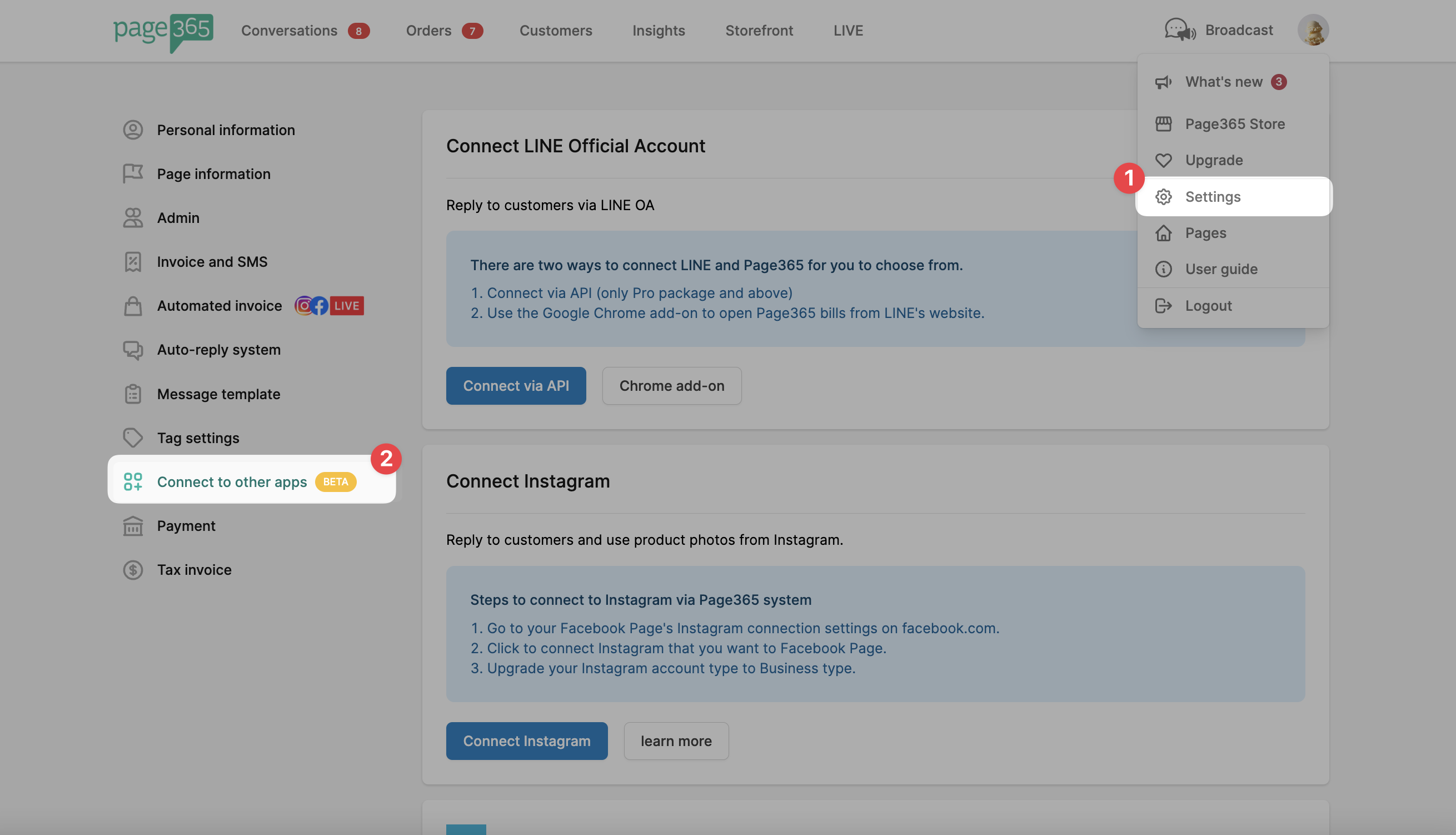Image resolution: width=1456 pixels, height=835 pixels.
Task: Open the Tag settings icon
Action: (x=132, y=438)
